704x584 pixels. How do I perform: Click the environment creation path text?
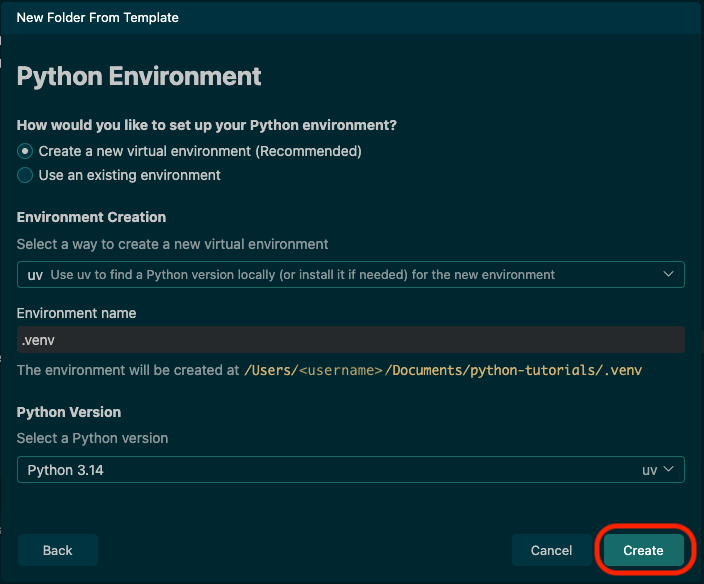coord(443,370)
